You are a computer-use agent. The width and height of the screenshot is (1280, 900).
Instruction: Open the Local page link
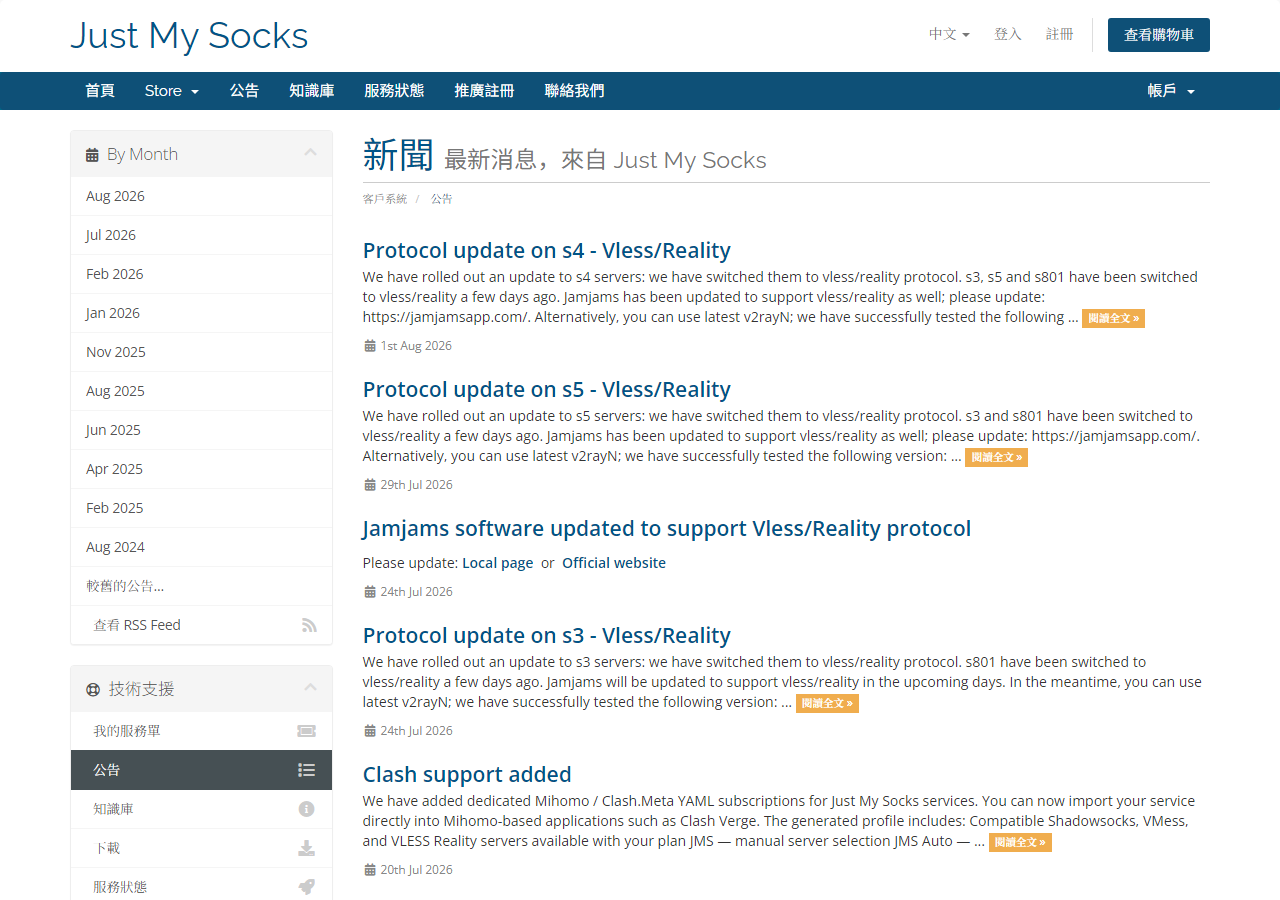[x=497, y=563]
